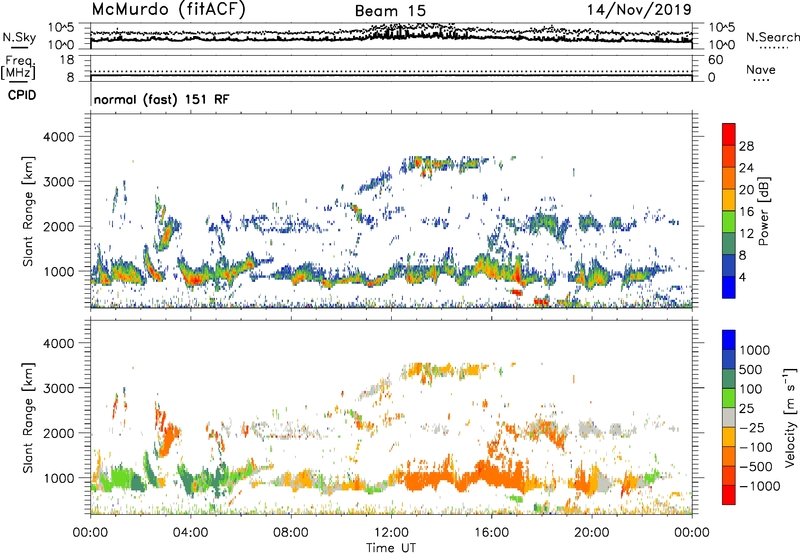This screenshot has height=554, width=800.
Task: Click the Power [dB] colorbar label
Action: click(763, 211)
